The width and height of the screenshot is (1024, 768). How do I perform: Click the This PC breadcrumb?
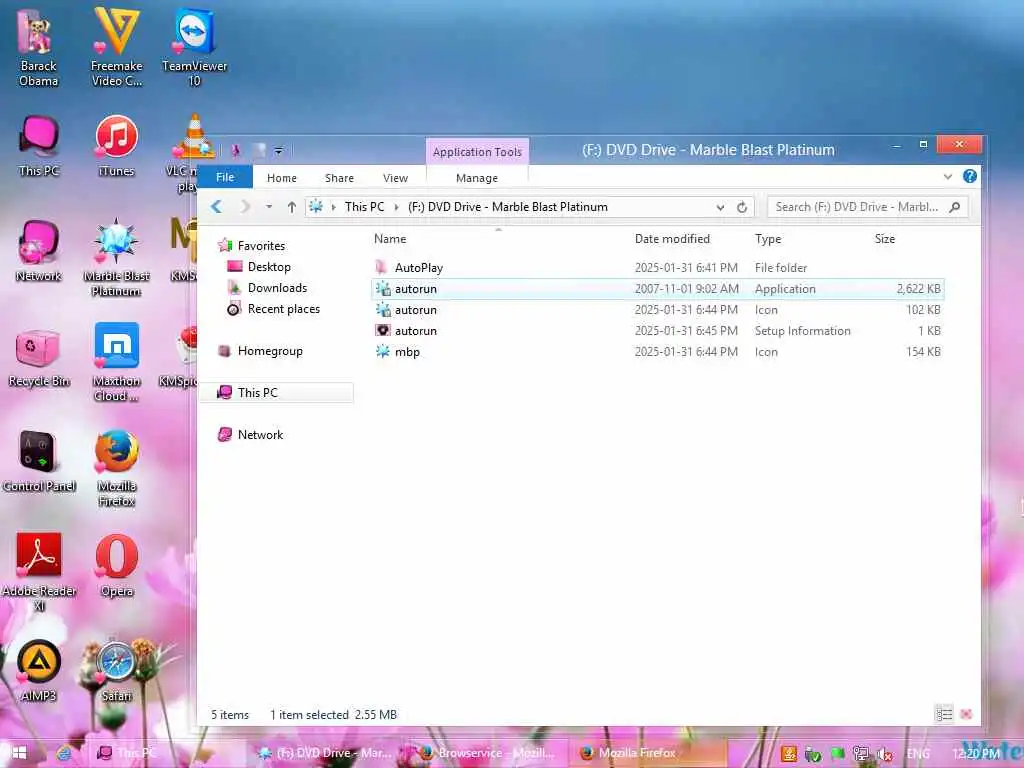coord(364,207)
